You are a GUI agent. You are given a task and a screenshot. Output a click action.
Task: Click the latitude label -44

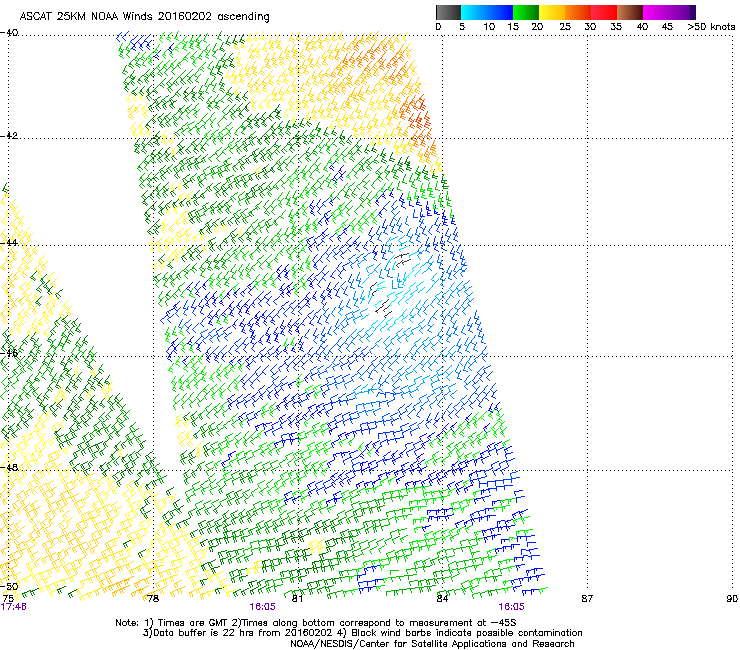pyautogui.click(x=9, y=243)
